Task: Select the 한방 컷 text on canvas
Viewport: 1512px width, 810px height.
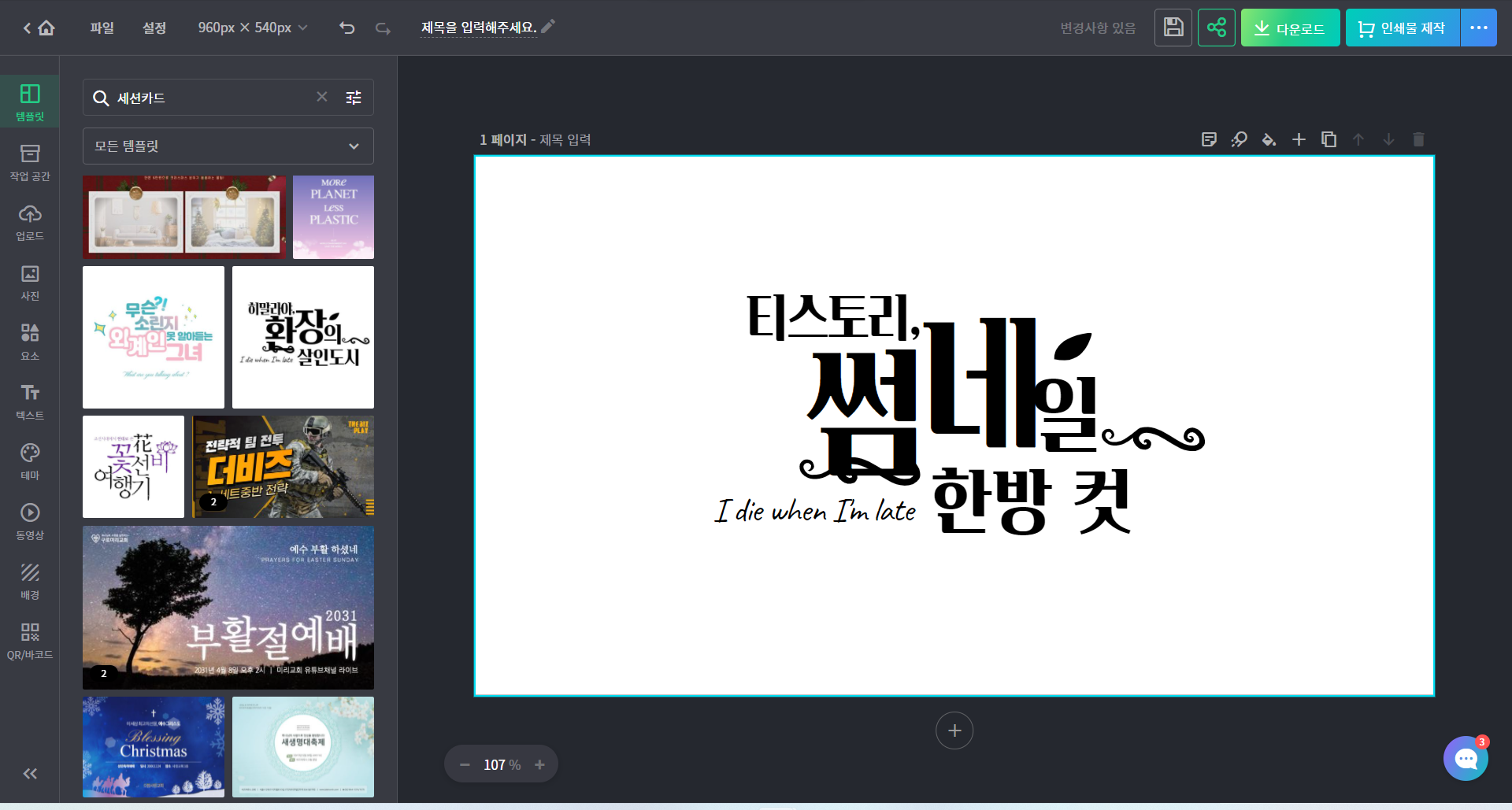Action: pyautogui.click(x=1032, y=501)
